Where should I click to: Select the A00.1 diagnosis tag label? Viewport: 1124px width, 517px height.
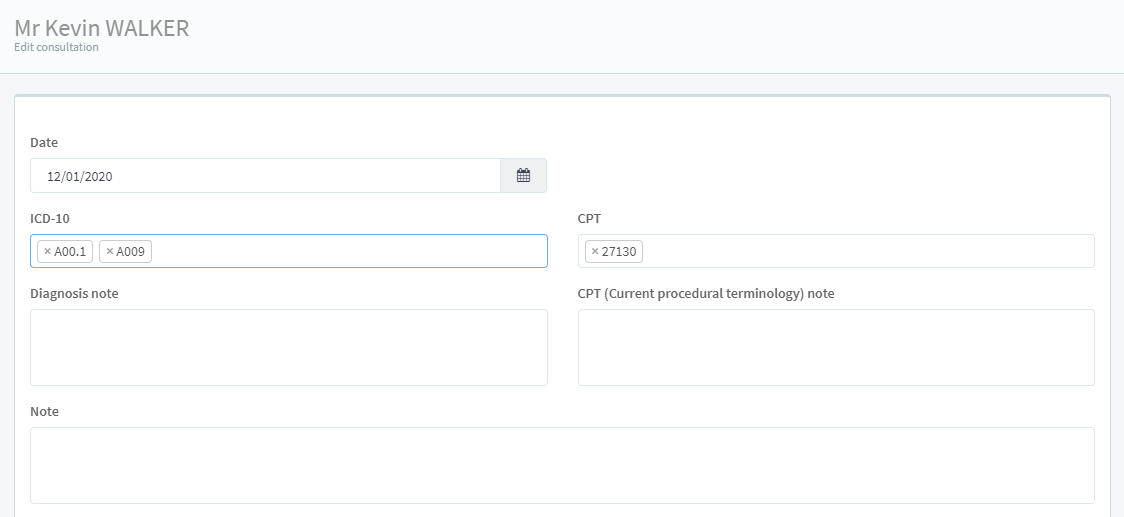click(x=71, y=252)
